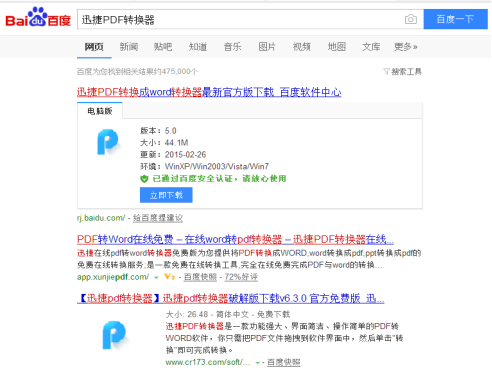Click the 72%好评 rating link
This screenshot has width=492, height=373.
[241, 277]
